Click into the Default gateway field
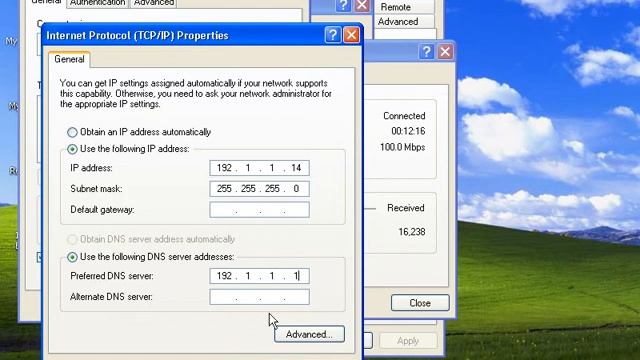640x360 pixels. pos(260,210)
